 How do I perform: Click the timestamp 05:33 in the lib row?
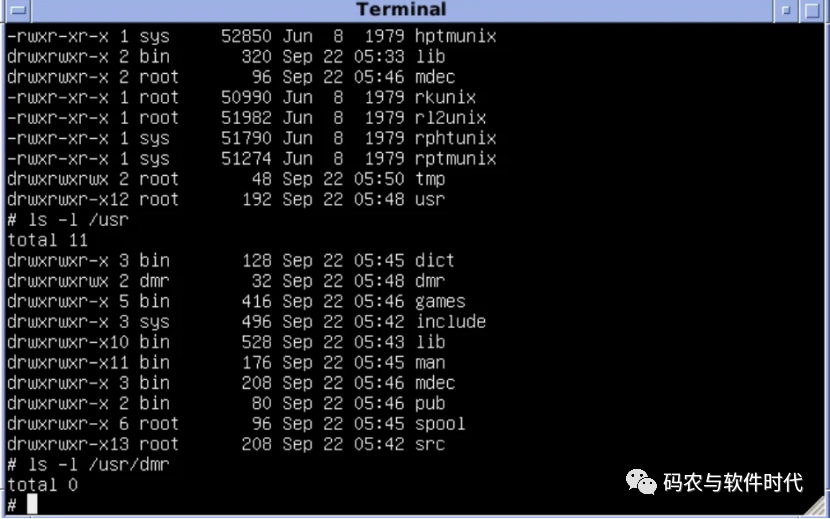tap(379, 56)
